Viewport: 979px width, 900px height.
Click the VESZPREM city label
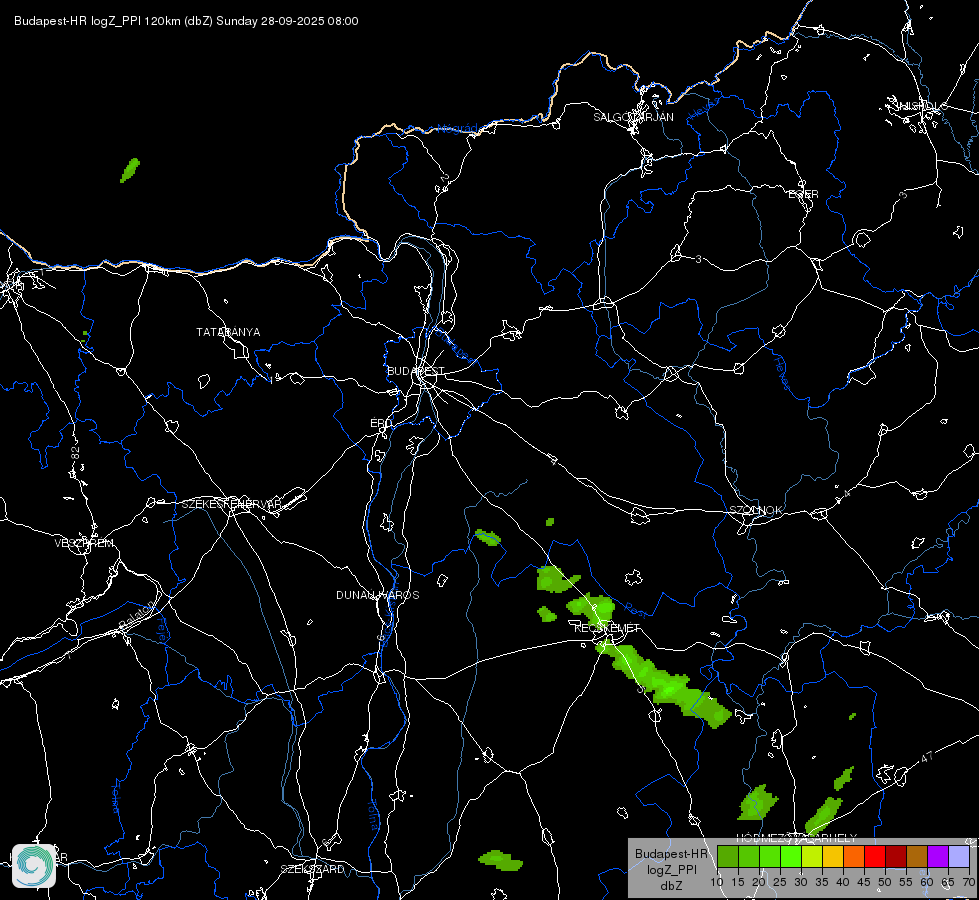(84, 543)
